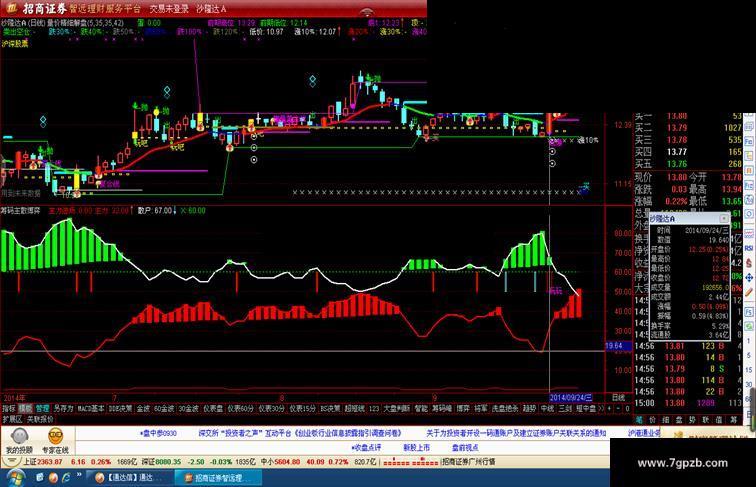Select the 筹码绳 template tab

coord(442,408)
